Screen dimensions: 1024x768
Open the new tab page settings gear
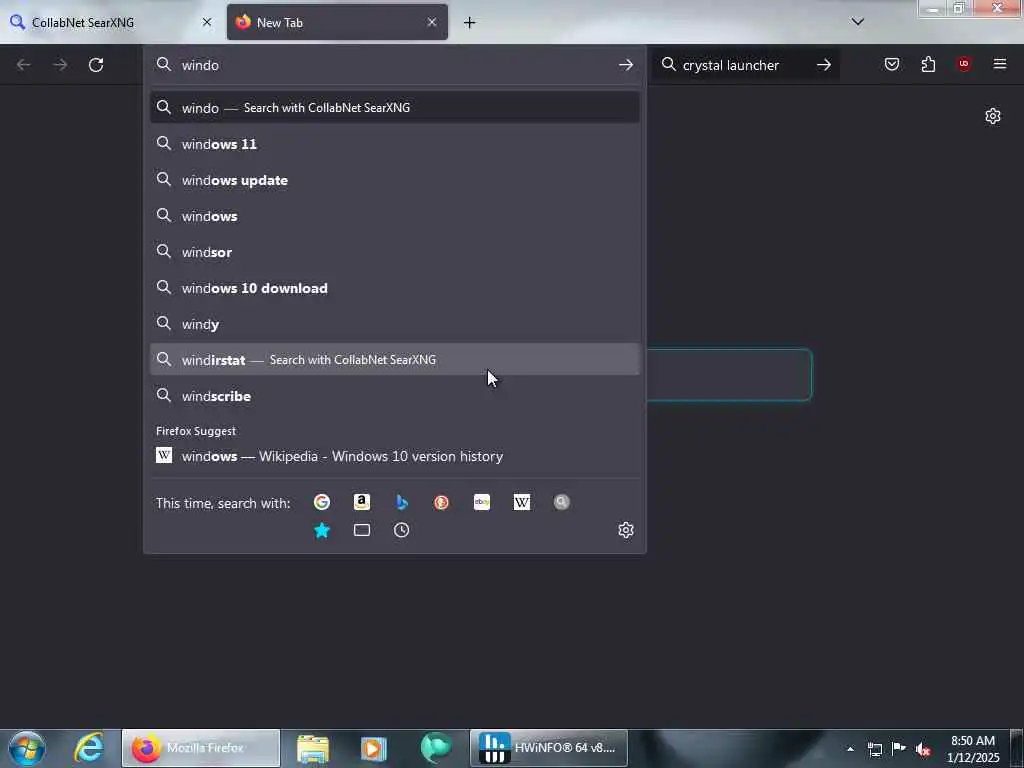pos(993,116)
